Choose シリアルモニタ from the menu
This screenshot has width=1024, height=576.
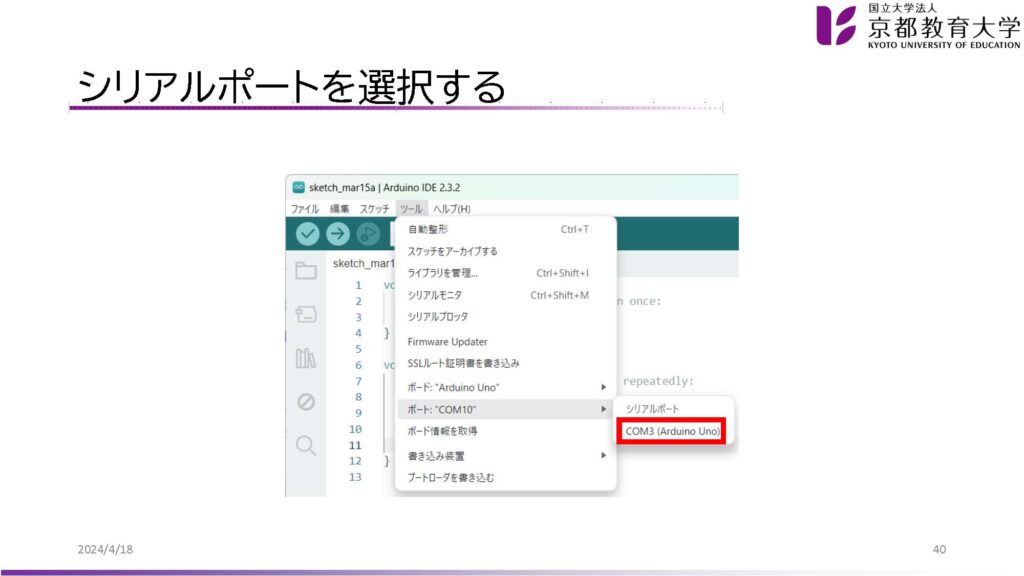click(435, 295)
